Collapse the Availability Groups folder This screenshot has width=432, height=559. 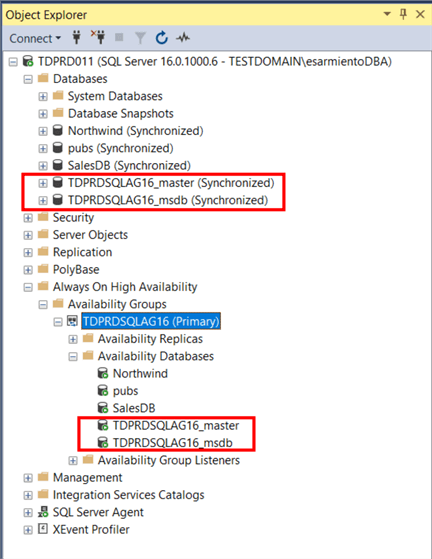click(x=43, y=305)
